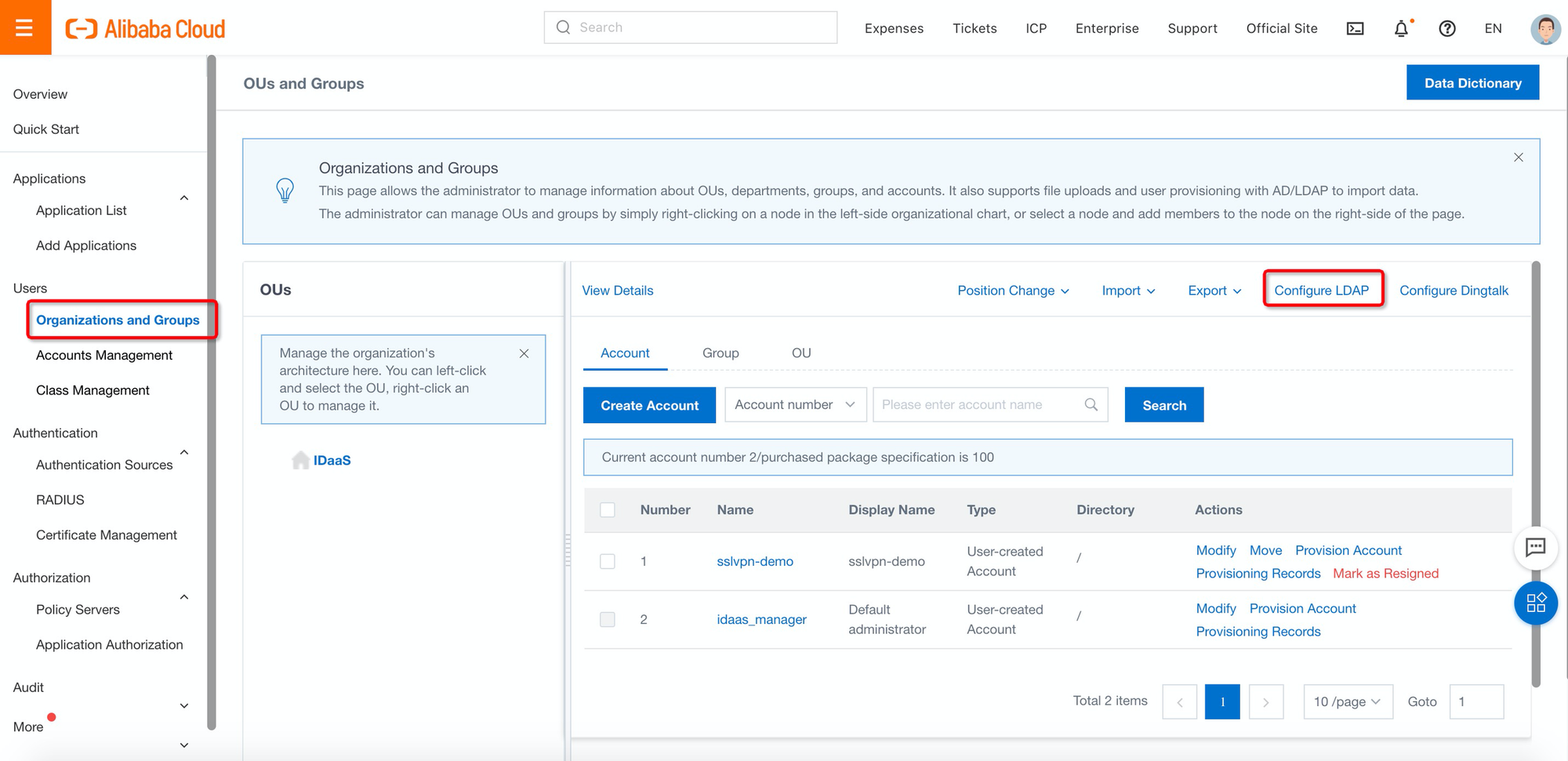Screen dimensions: 1568x761
Task: Switch to the Group tab
Action: coord(720,353)
